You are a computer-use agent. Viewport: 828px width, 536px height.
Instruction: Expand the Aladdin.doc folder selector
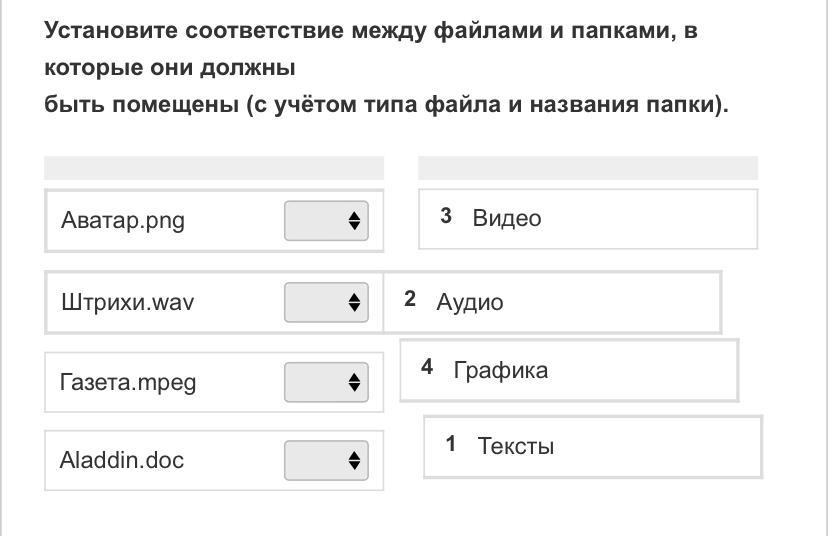[x=326, y=460]
